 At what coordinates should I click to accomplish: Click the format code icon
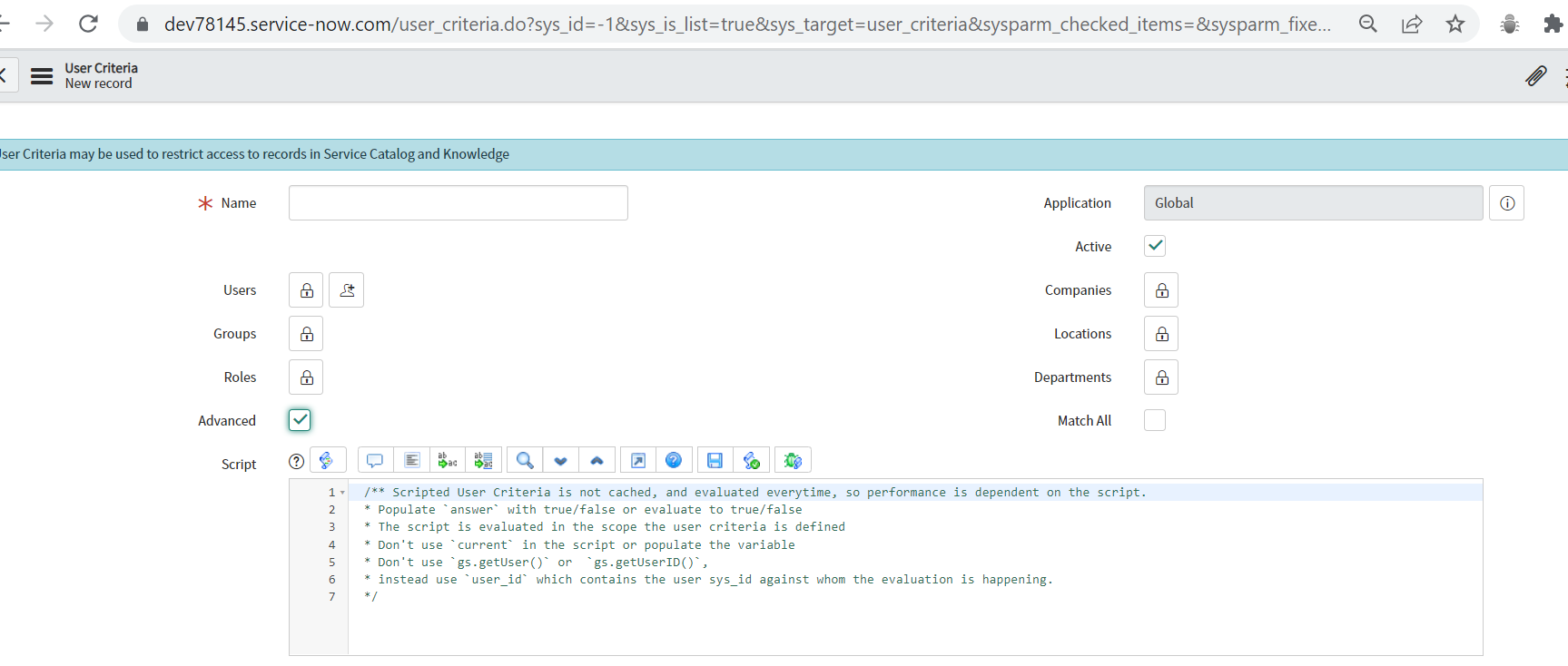click(411, 460)
